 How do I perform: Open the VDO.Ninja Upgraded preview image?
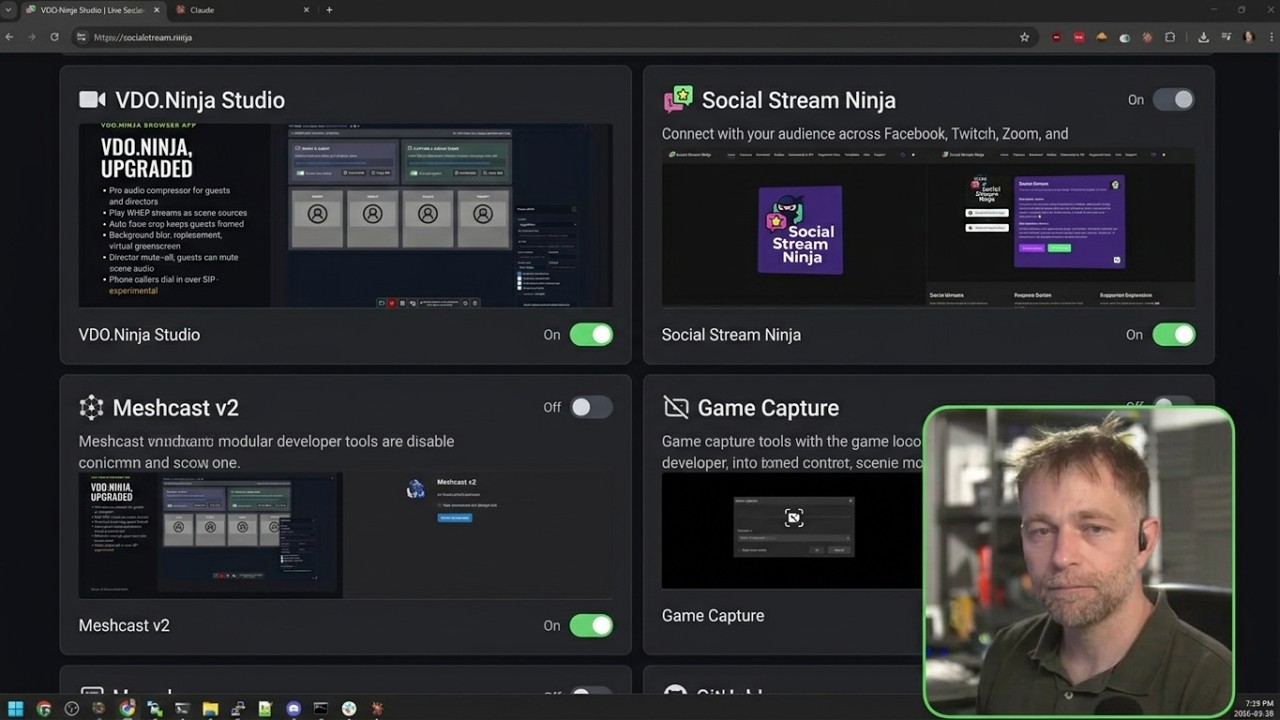(x=346, y=215)
